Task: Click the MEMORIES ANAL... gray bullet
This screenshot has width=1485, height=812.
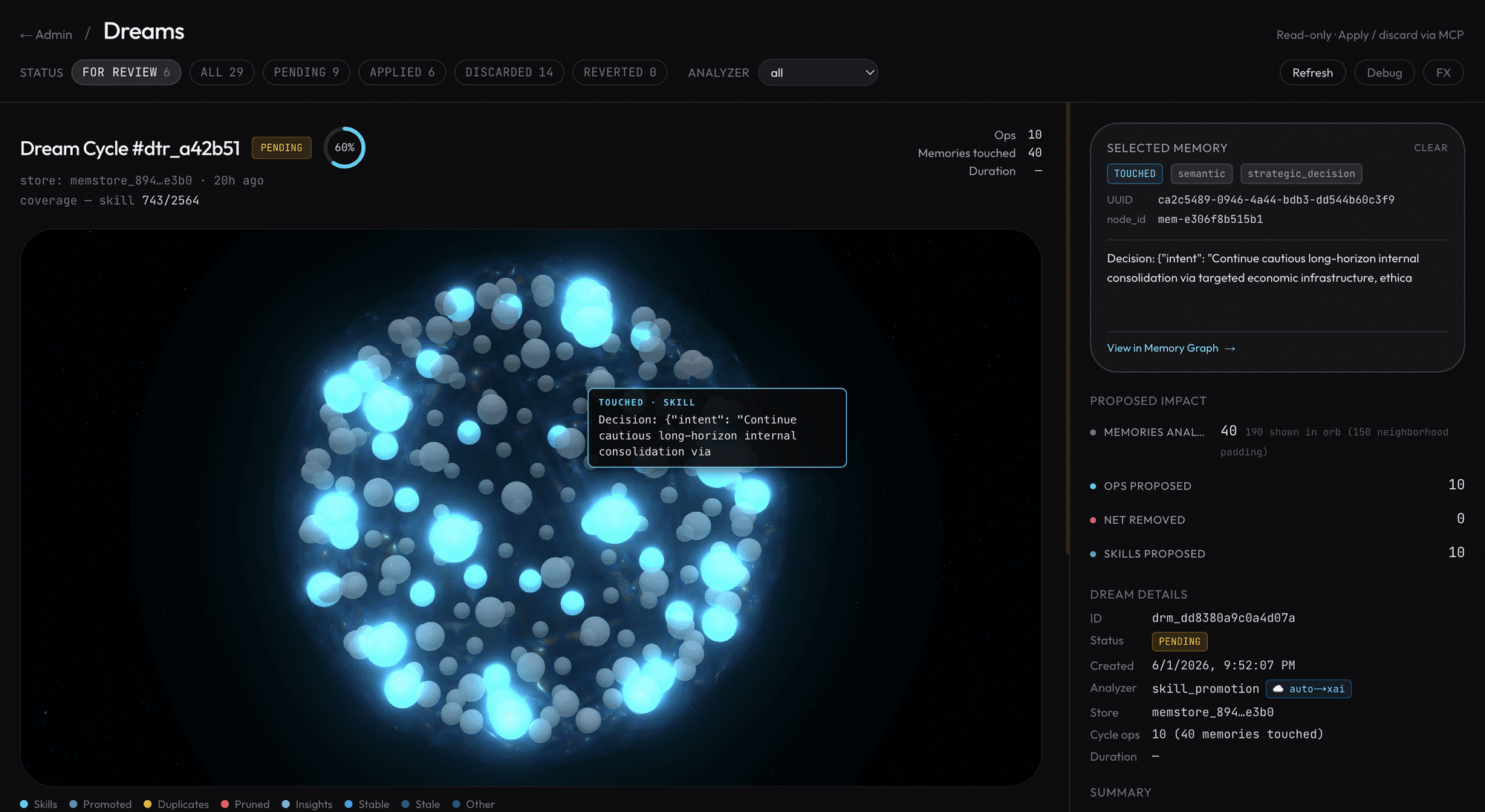Action: click(x=1093, y=432)
